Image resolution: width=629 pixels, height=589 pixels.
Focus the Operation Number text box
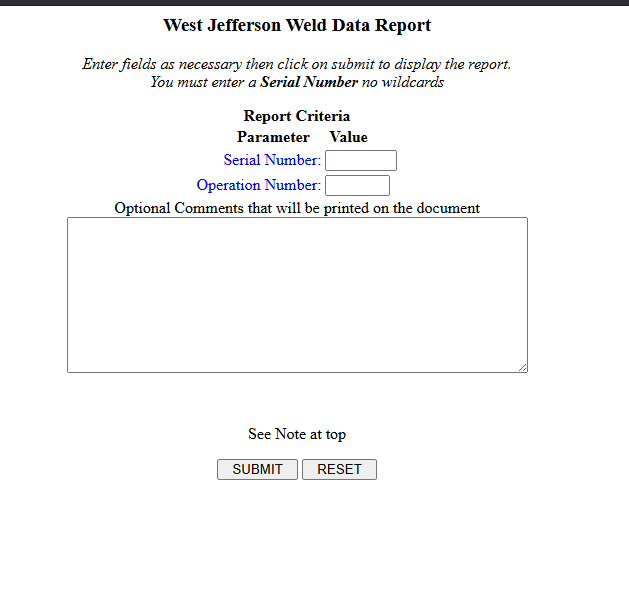click(357, 185)
